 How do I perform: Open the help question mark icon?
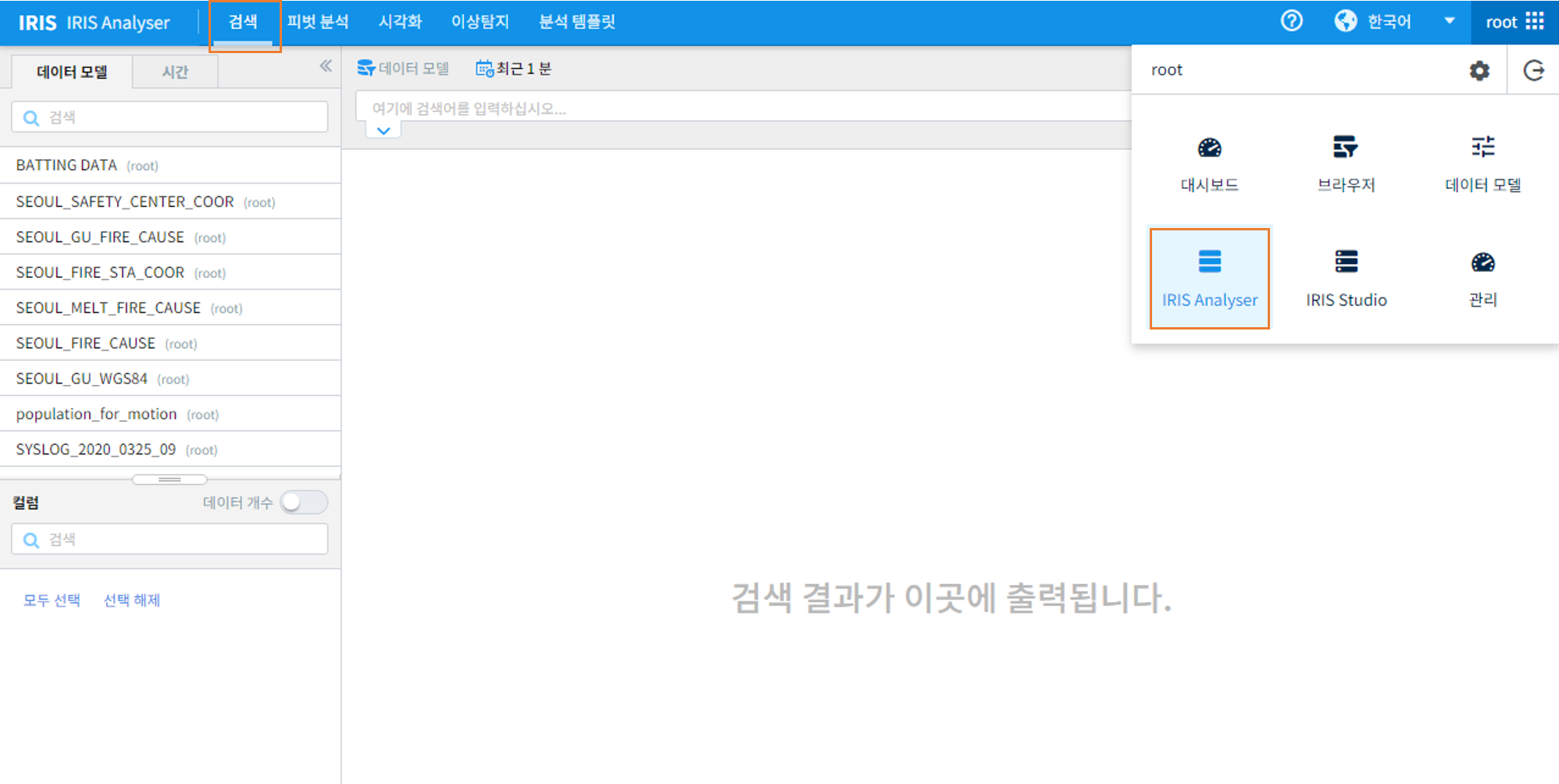click(x=1292, y=21)
